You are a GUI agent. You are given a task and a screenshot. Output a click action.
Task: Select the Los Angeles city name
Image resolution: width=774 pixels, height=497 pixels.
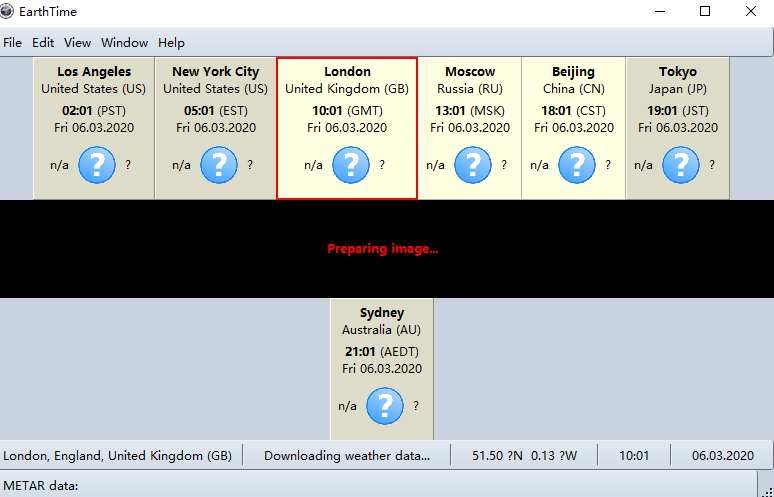tap(94, 72)
